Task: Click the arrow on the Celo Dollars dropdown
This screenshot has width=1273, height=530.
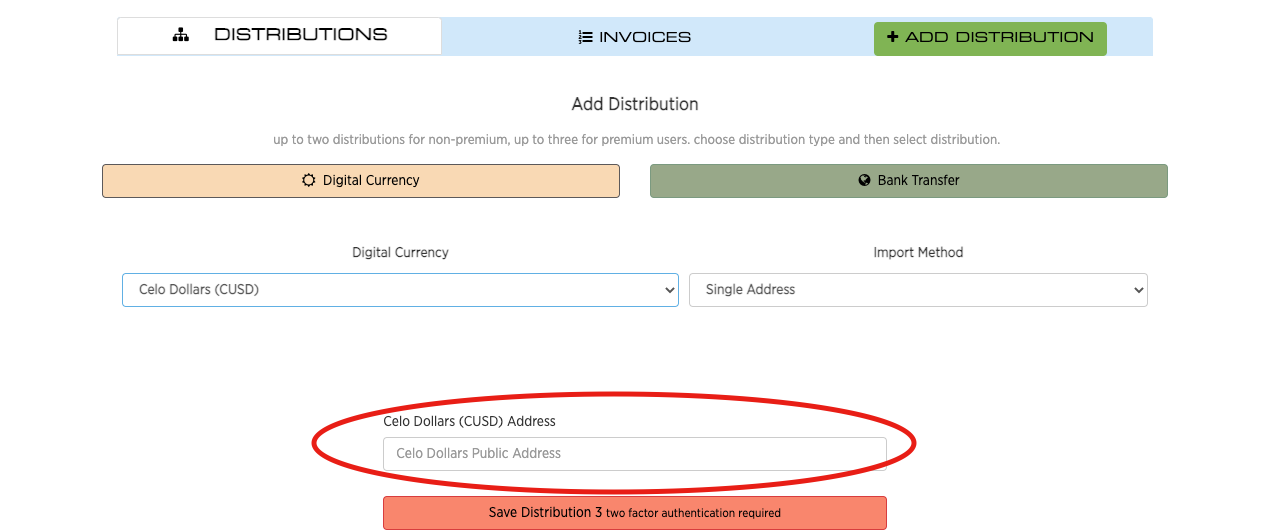Action: 670,290
